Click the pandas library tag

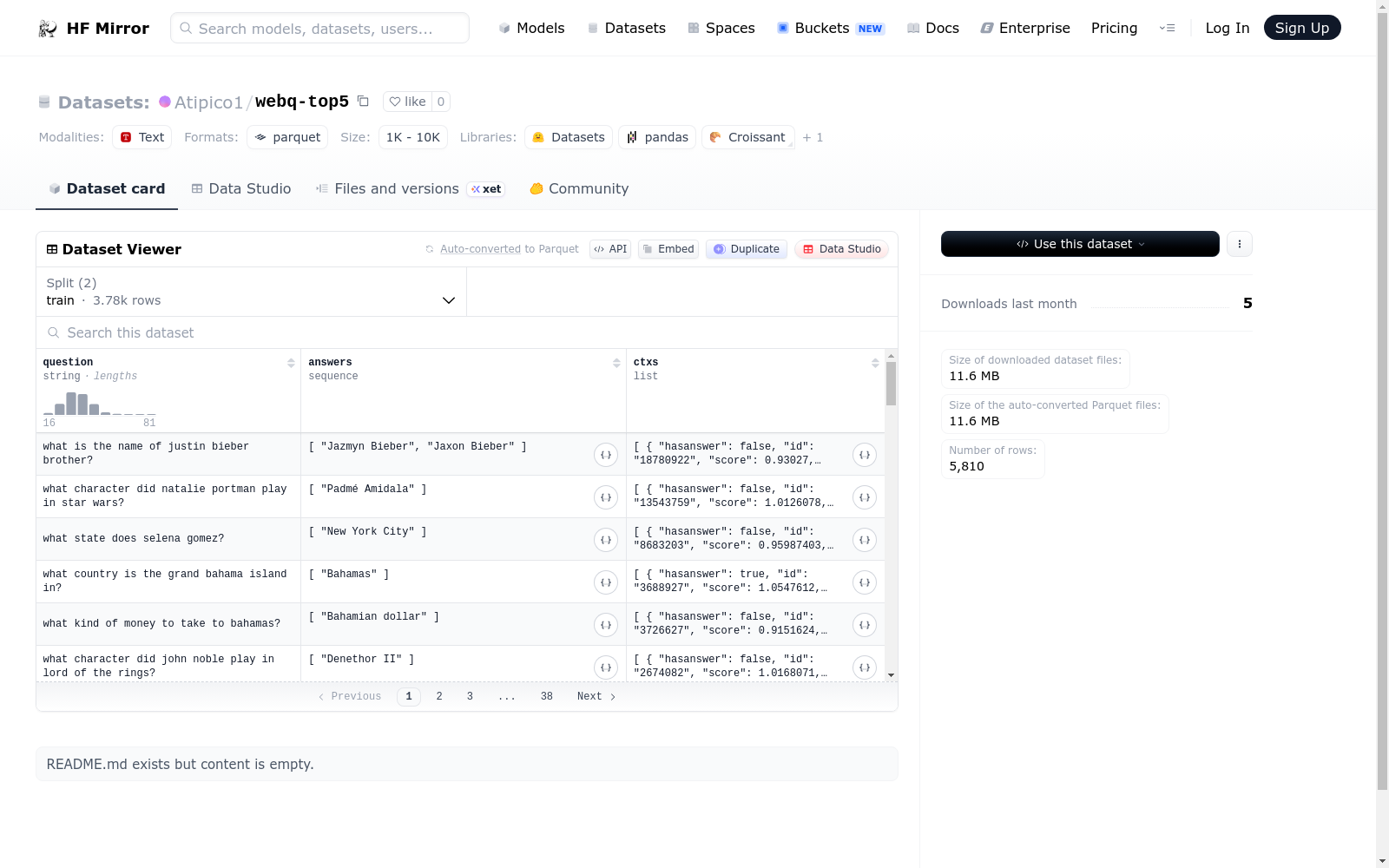click(x=657, y=137)
